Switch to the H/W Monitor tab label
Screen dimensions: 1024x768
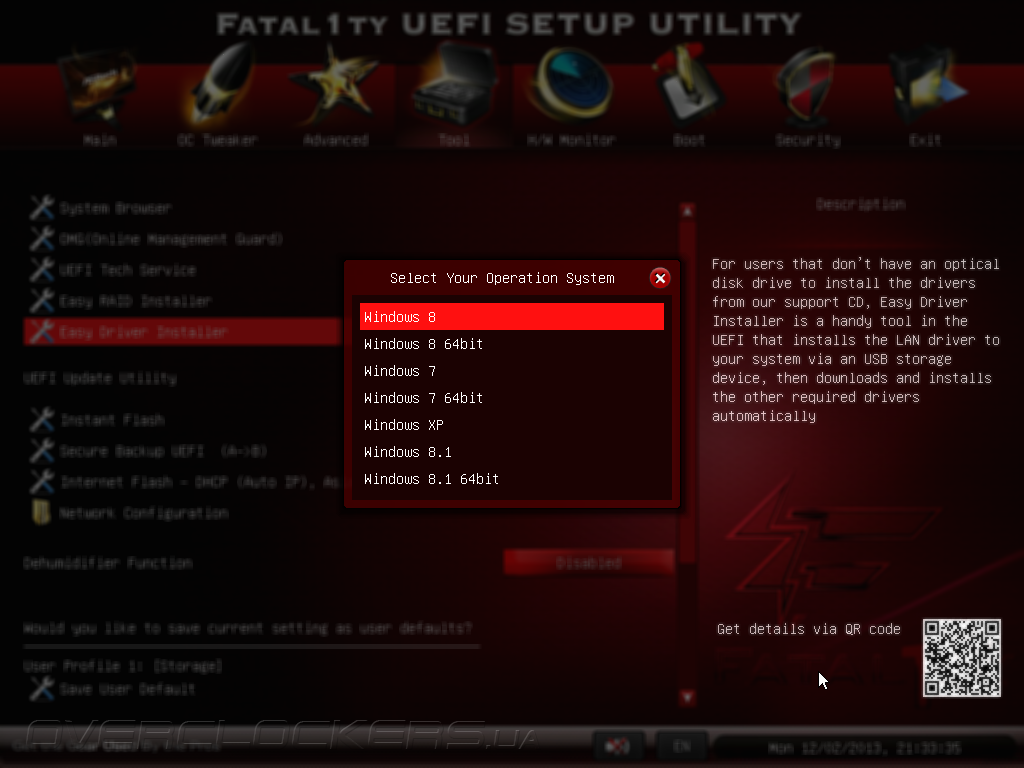[571, 140]
